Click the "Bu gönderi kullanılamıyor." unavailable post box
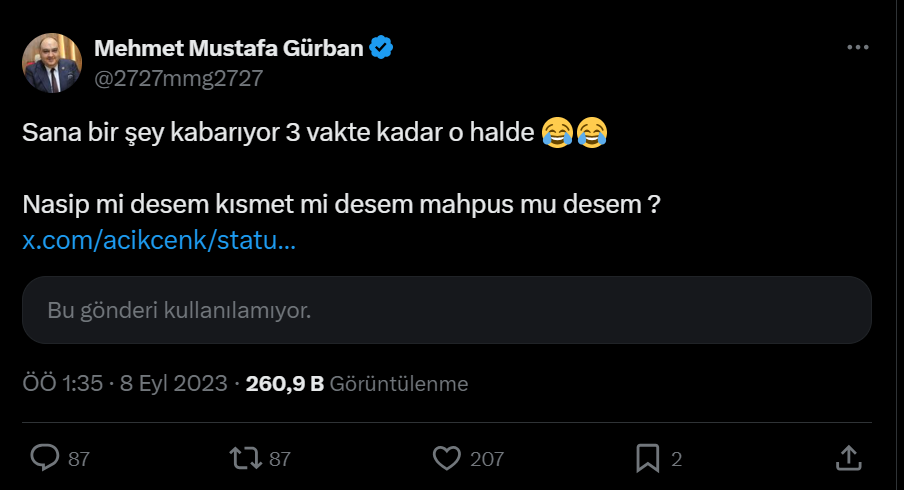Screen dimensions: 904x490 pos(447,310)
